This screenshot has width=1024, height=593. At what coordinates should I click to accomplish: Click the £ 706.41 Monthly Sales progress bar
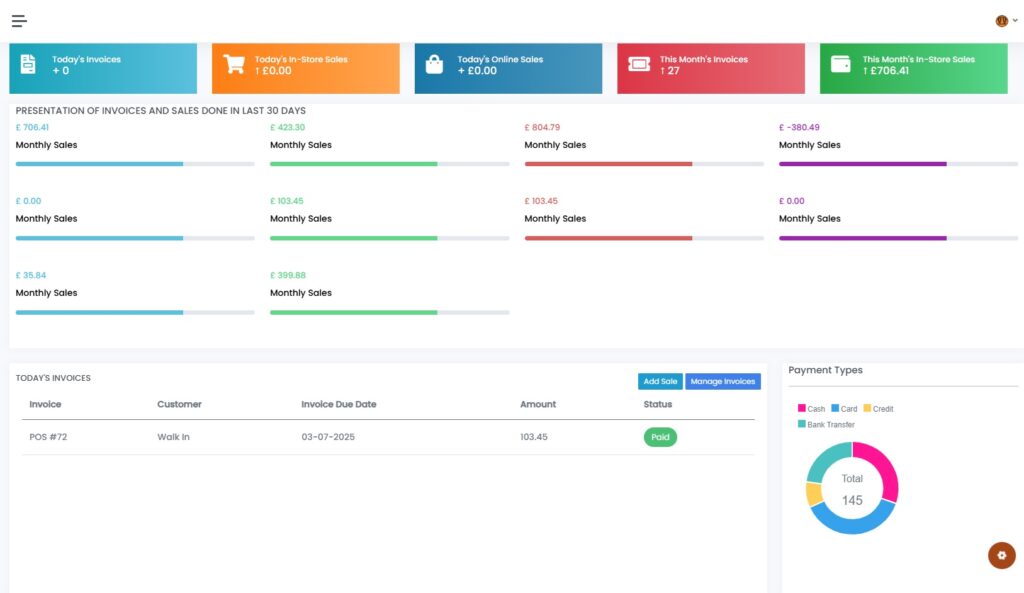pos(135,164)
